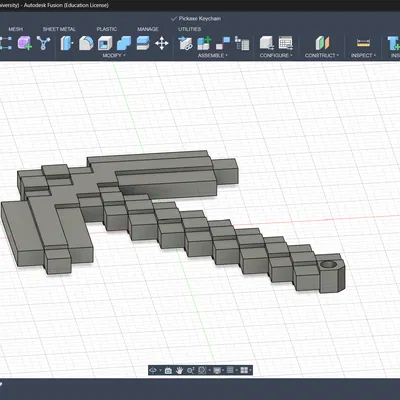
Task: Activate the Fillet tool
Action: tap(86, 43)
